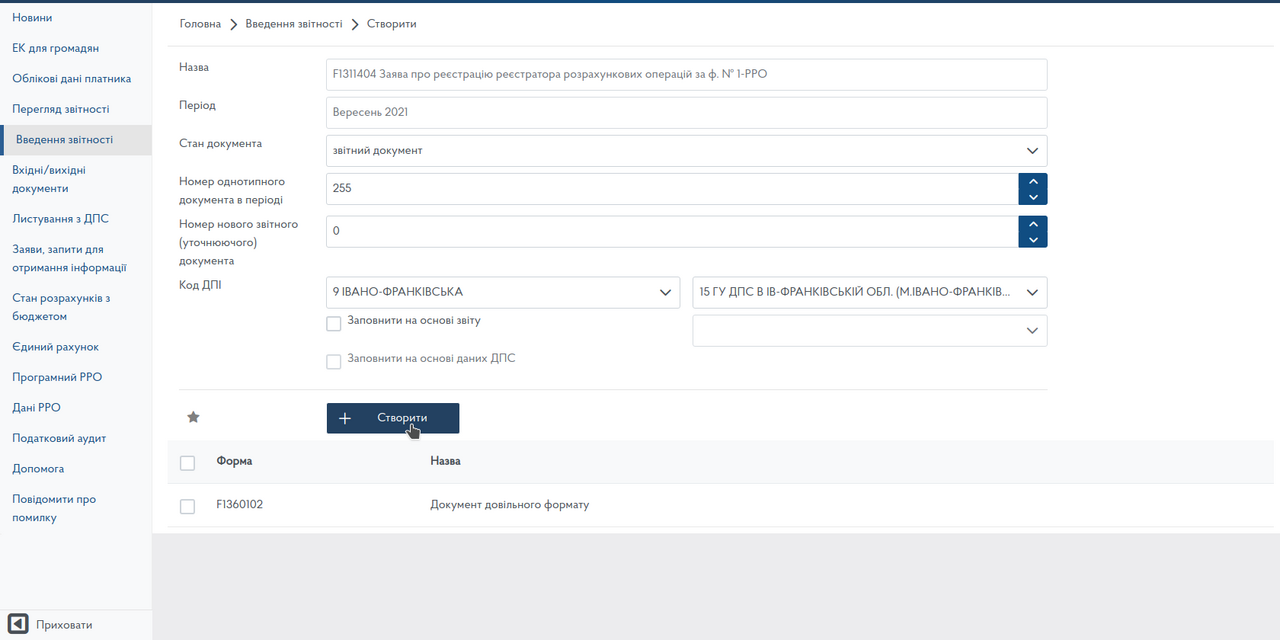Image resolution: width=1280 pixels, height=640 pixels.
Task: Click the star favorites icon
Action: pyautogui.click(x=194, y=417)
